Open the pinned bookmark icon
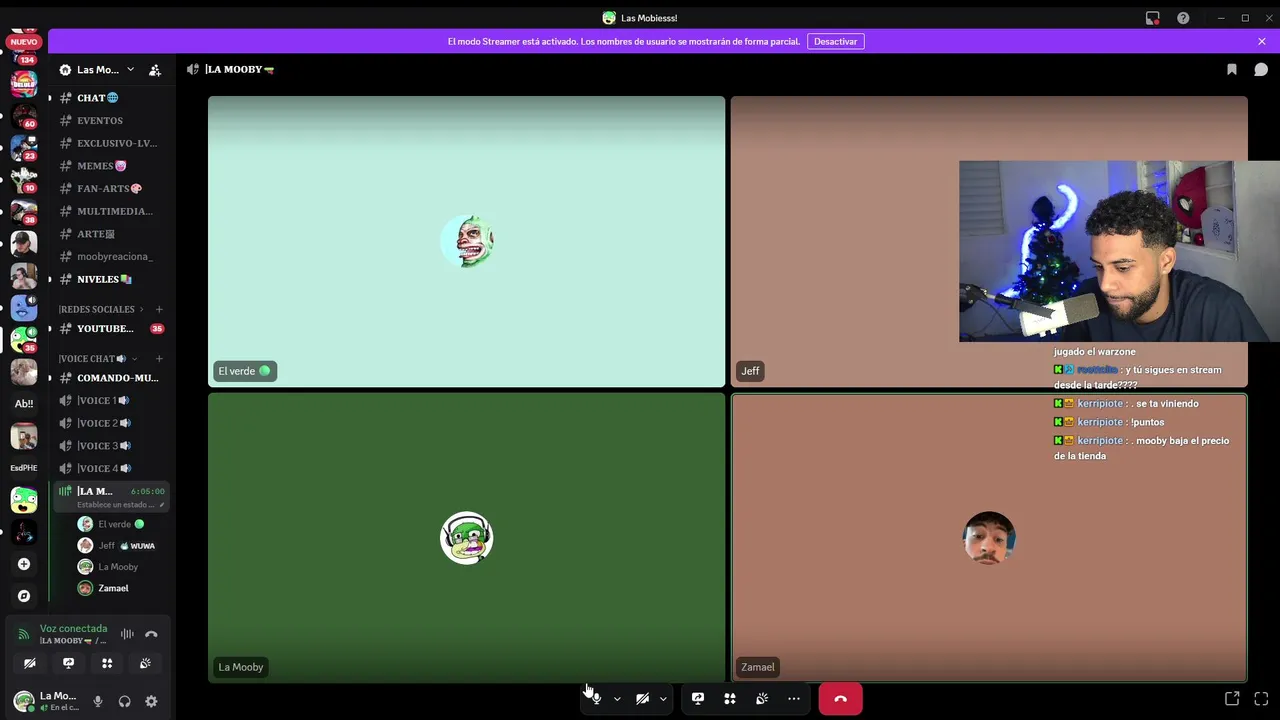 click(x=1232, y=70)
